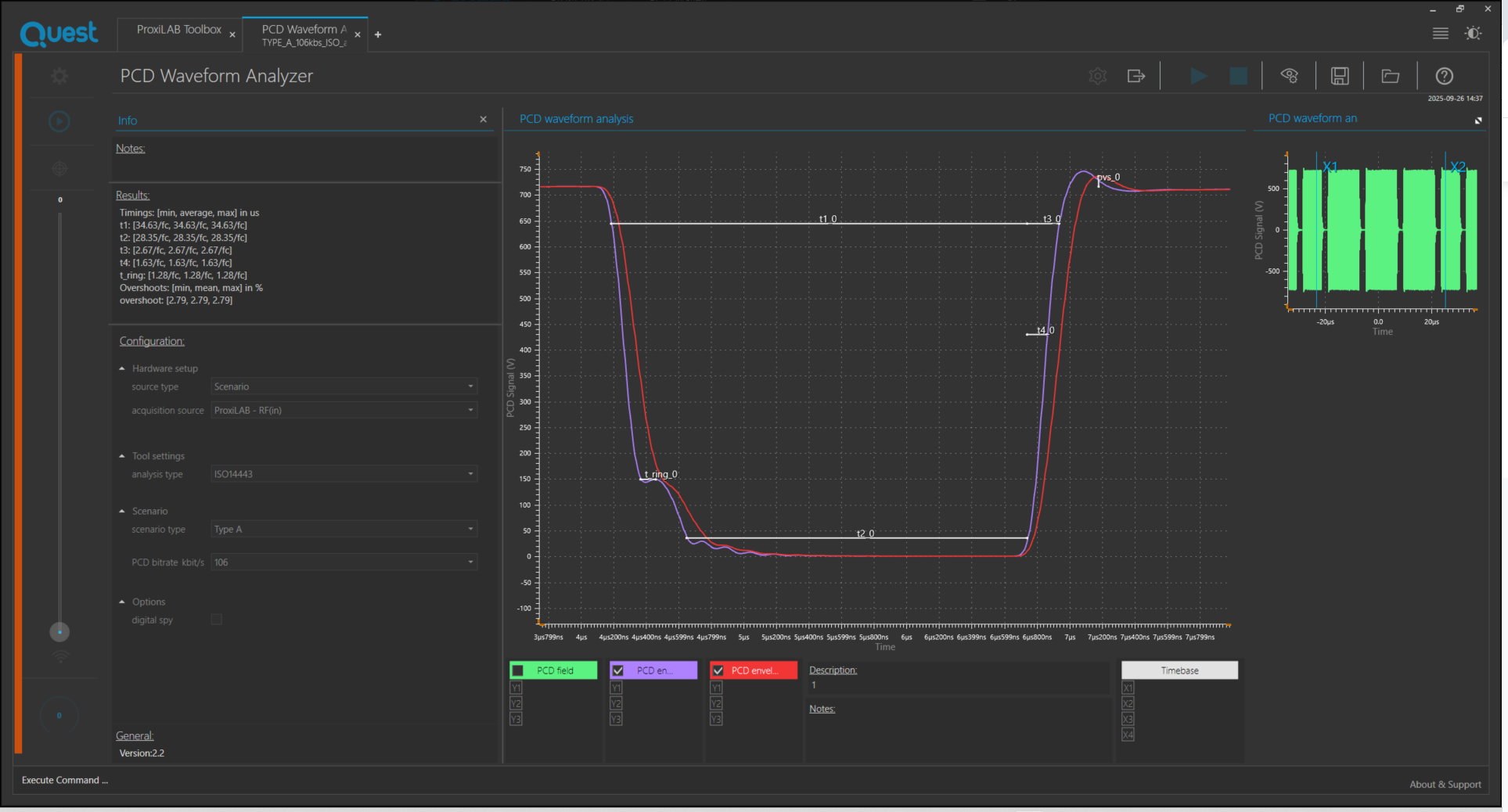
Task: Enable the digital spy checkbox
Action: pos(217,620)
